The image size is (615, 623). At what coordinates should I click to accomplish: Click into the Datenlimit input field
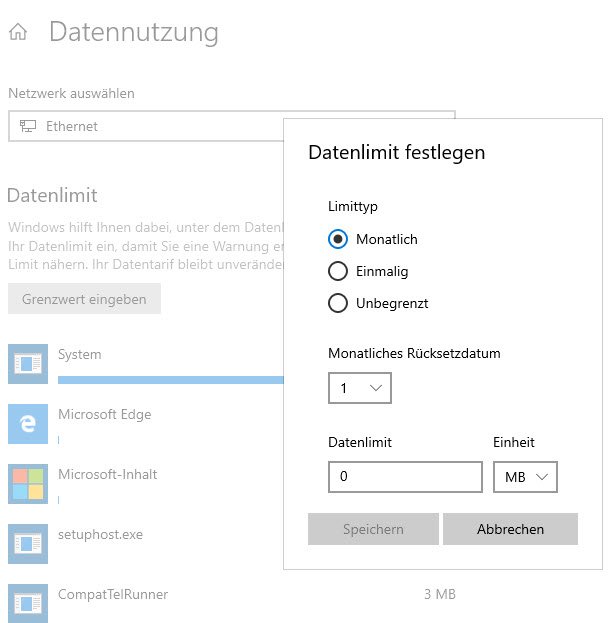pyautogui.click(x=405, y=477)
